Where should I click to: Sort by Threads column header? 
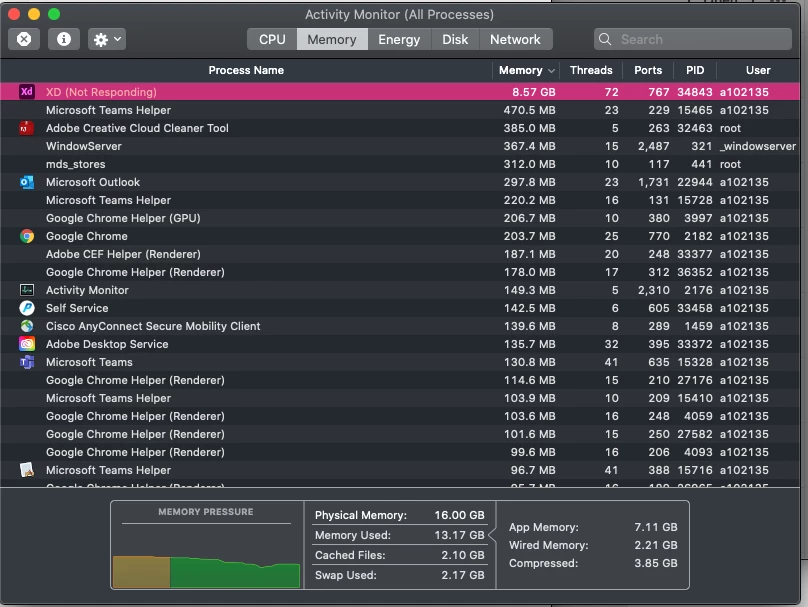591,70
